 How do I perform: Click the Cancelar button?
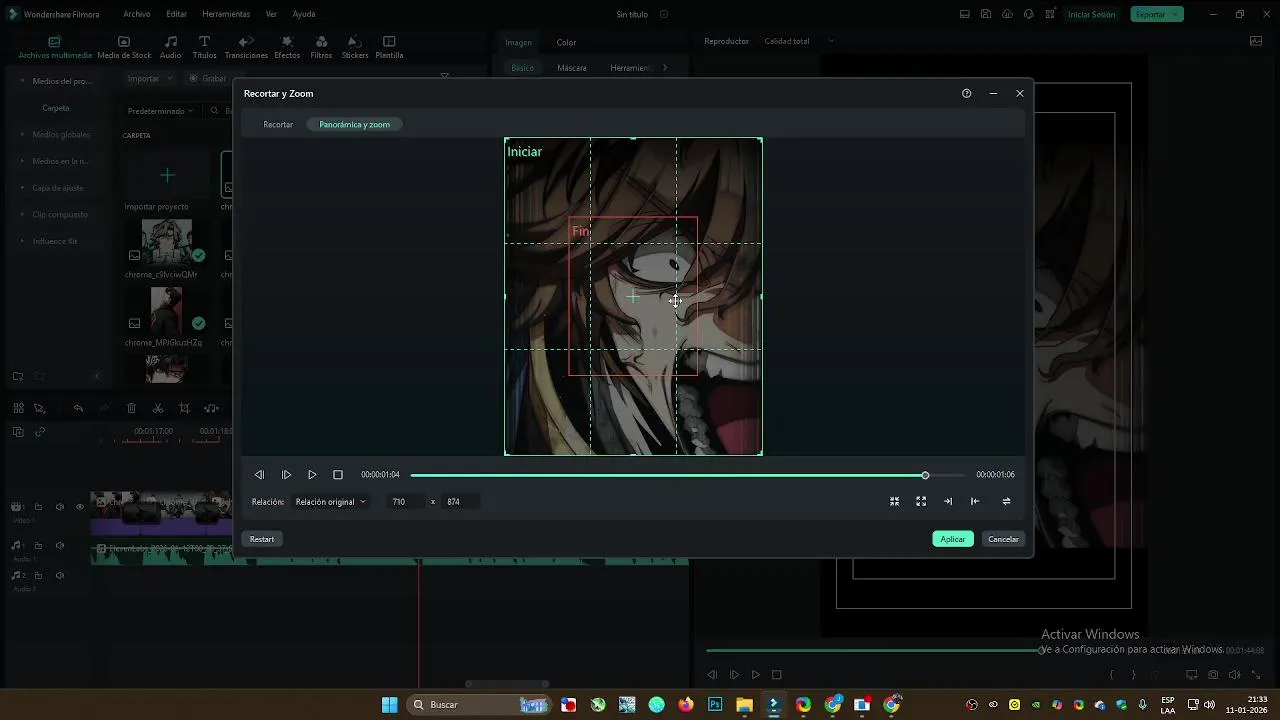1003,539
